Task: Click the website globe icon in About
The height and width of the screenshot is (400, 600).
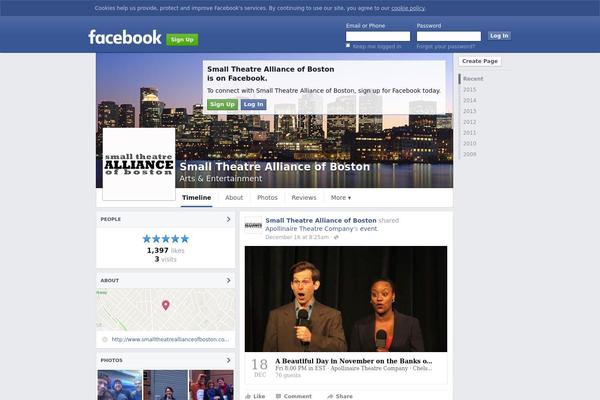Action: (105, 340)
